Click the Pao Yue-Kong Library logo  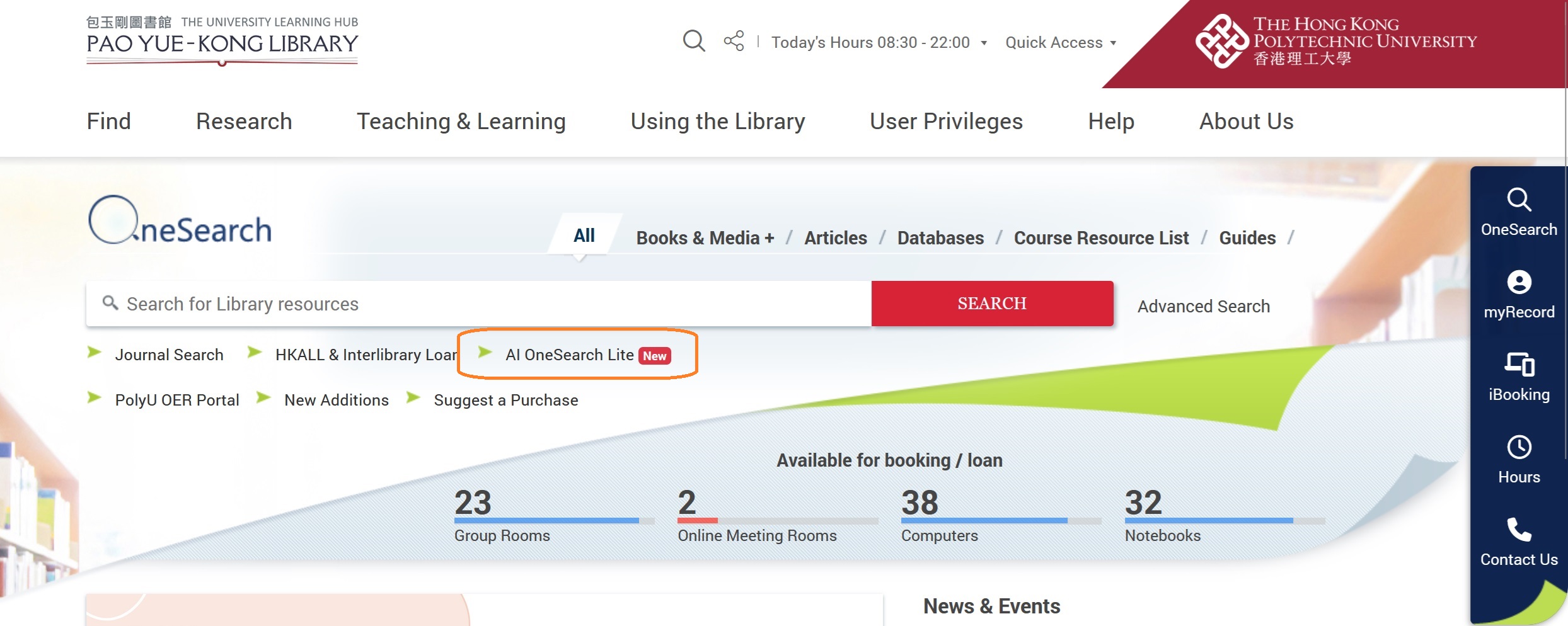(222, 42)
